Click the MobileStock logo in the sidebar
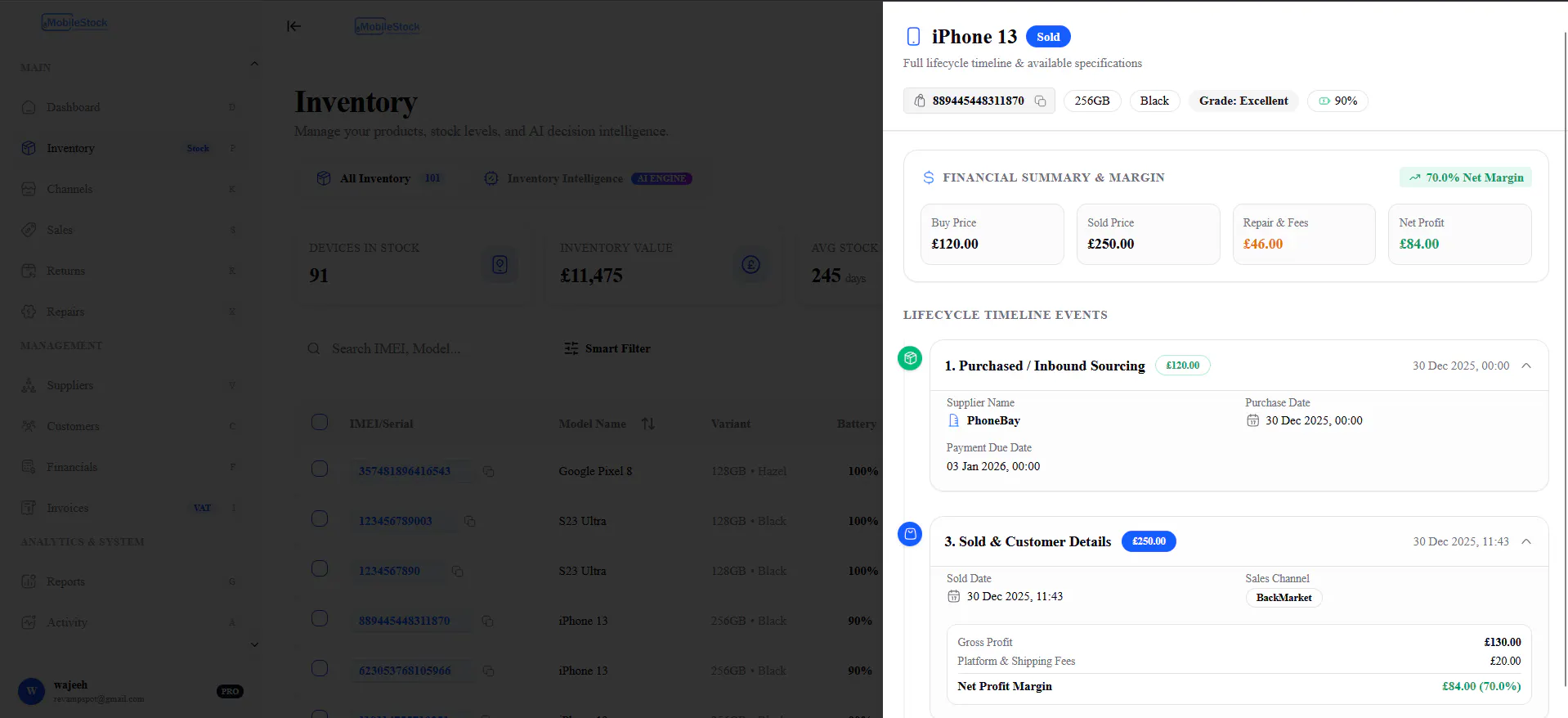 tap(75, 23)
